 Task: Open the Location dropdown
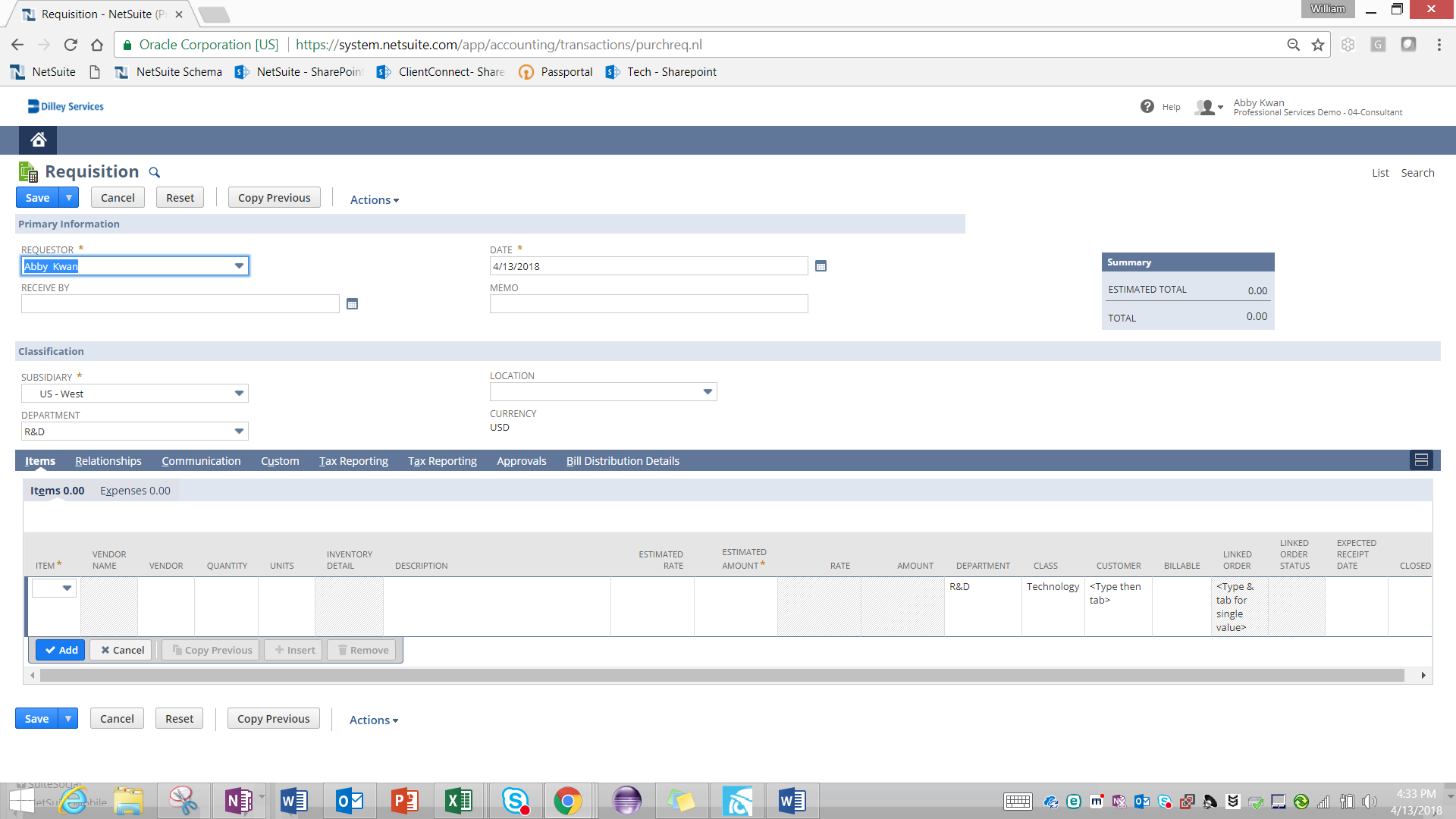click(x=707, y=391)
